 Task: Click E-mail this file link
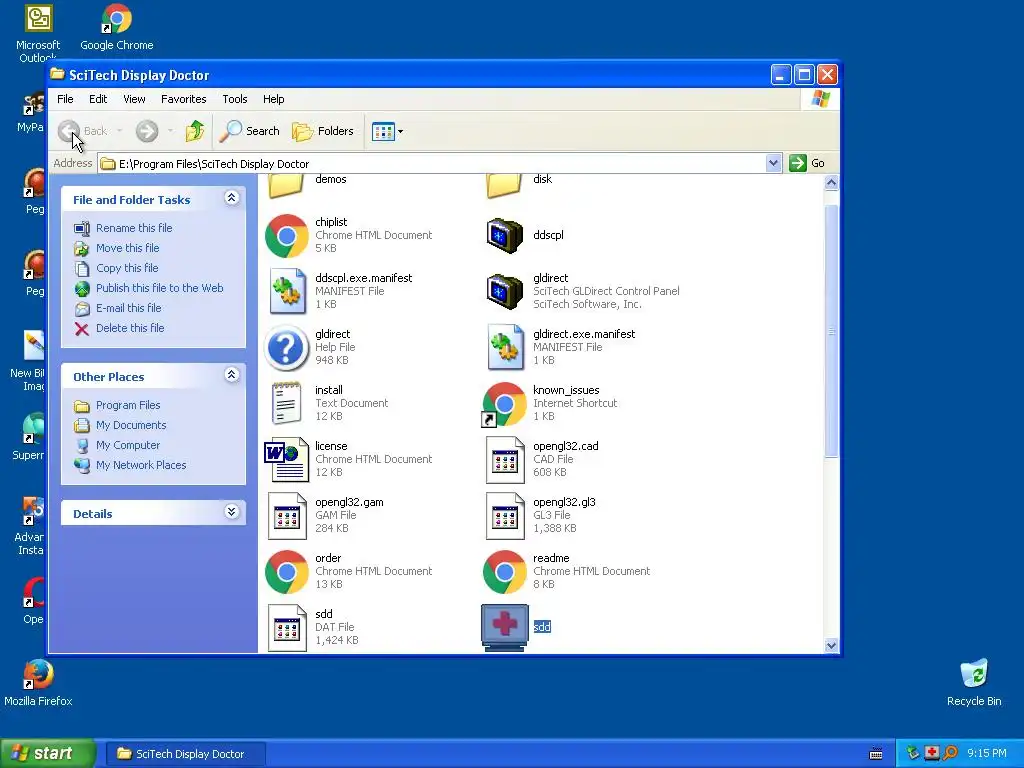click(129, 308)
